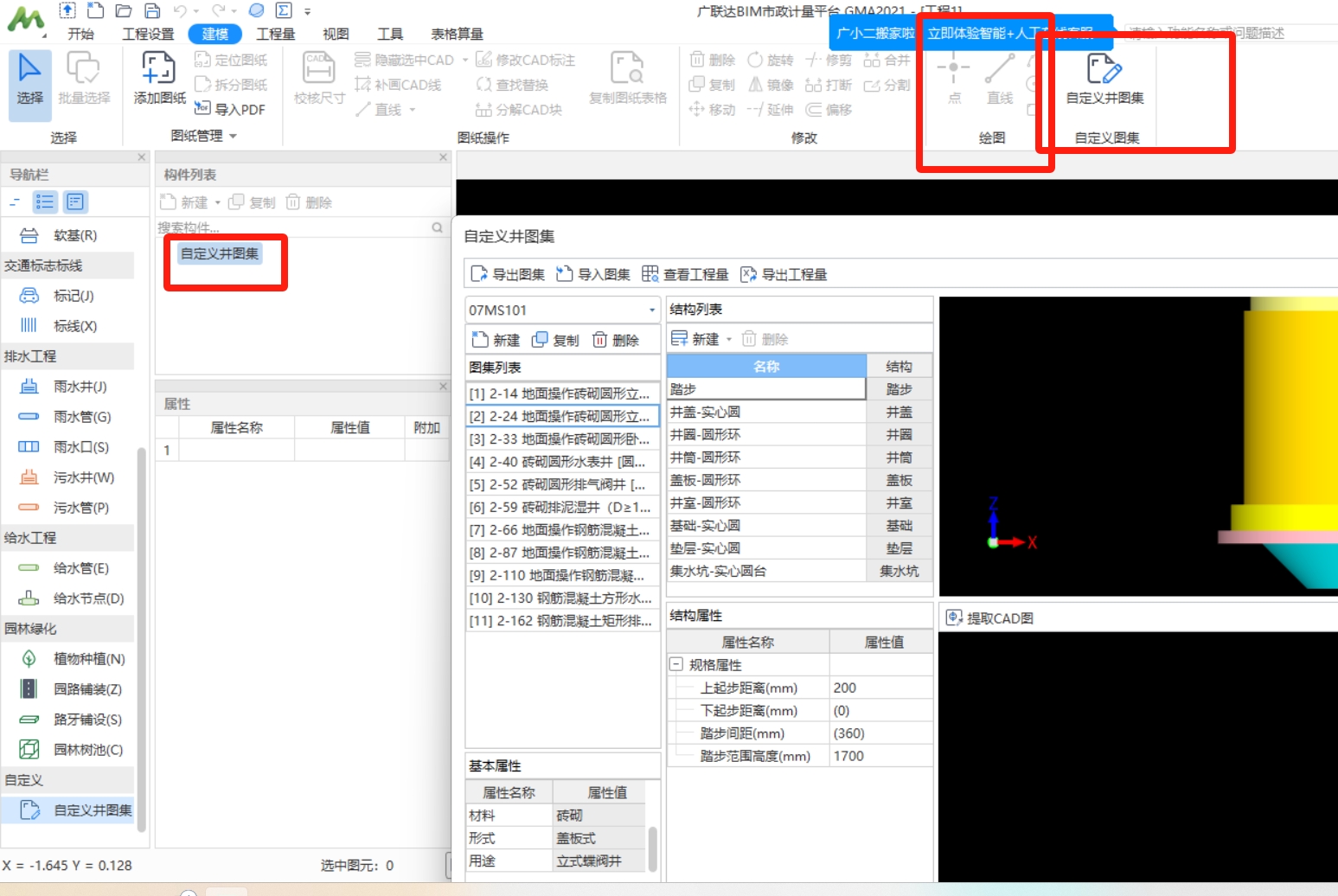Select 路牙铺设(S) in navigation
This screenshot has width=1338, height=896.
(x=69, y=720)
